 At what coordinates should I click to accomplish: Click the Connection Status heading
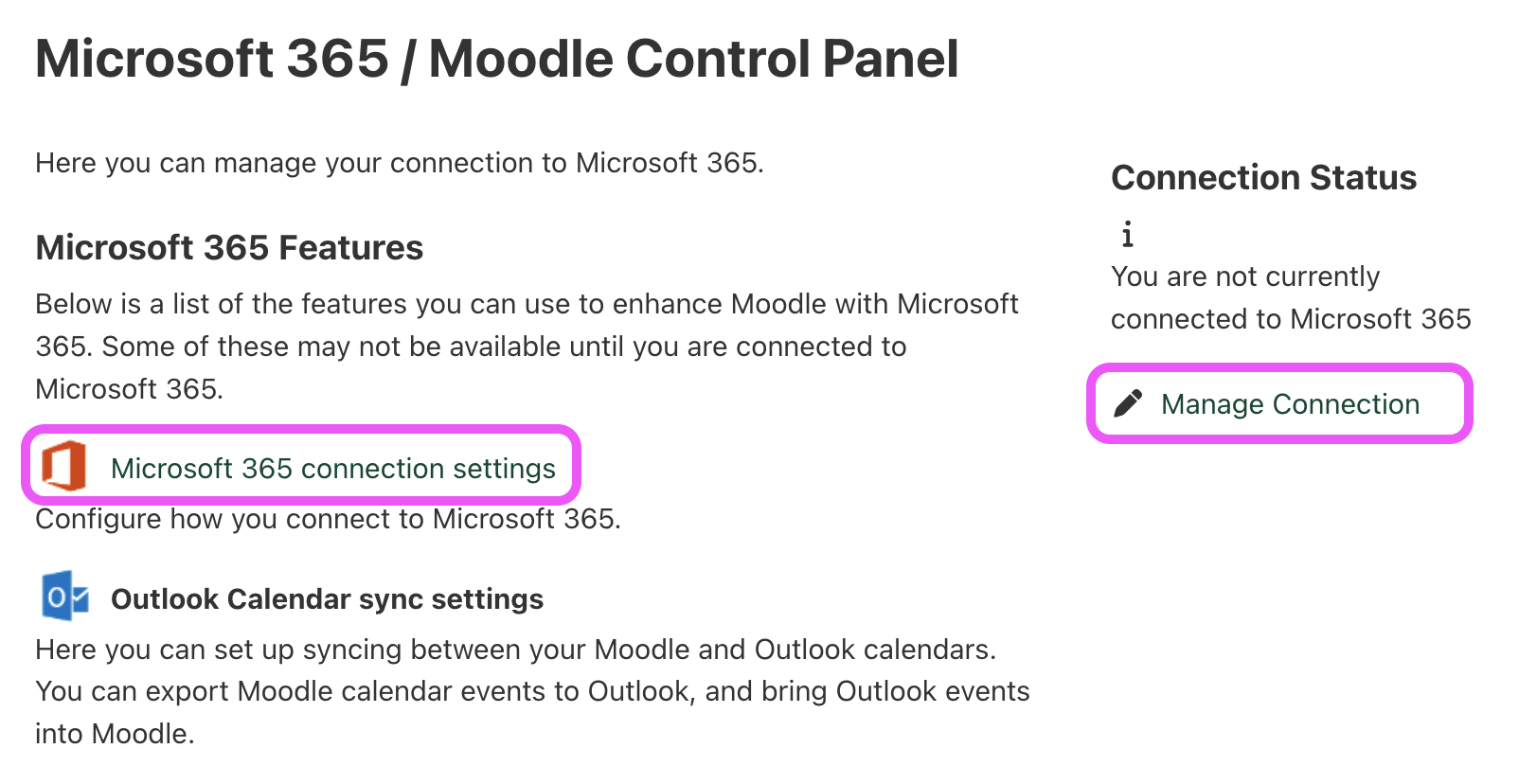pyautogui.click(x=1263, y=177)
